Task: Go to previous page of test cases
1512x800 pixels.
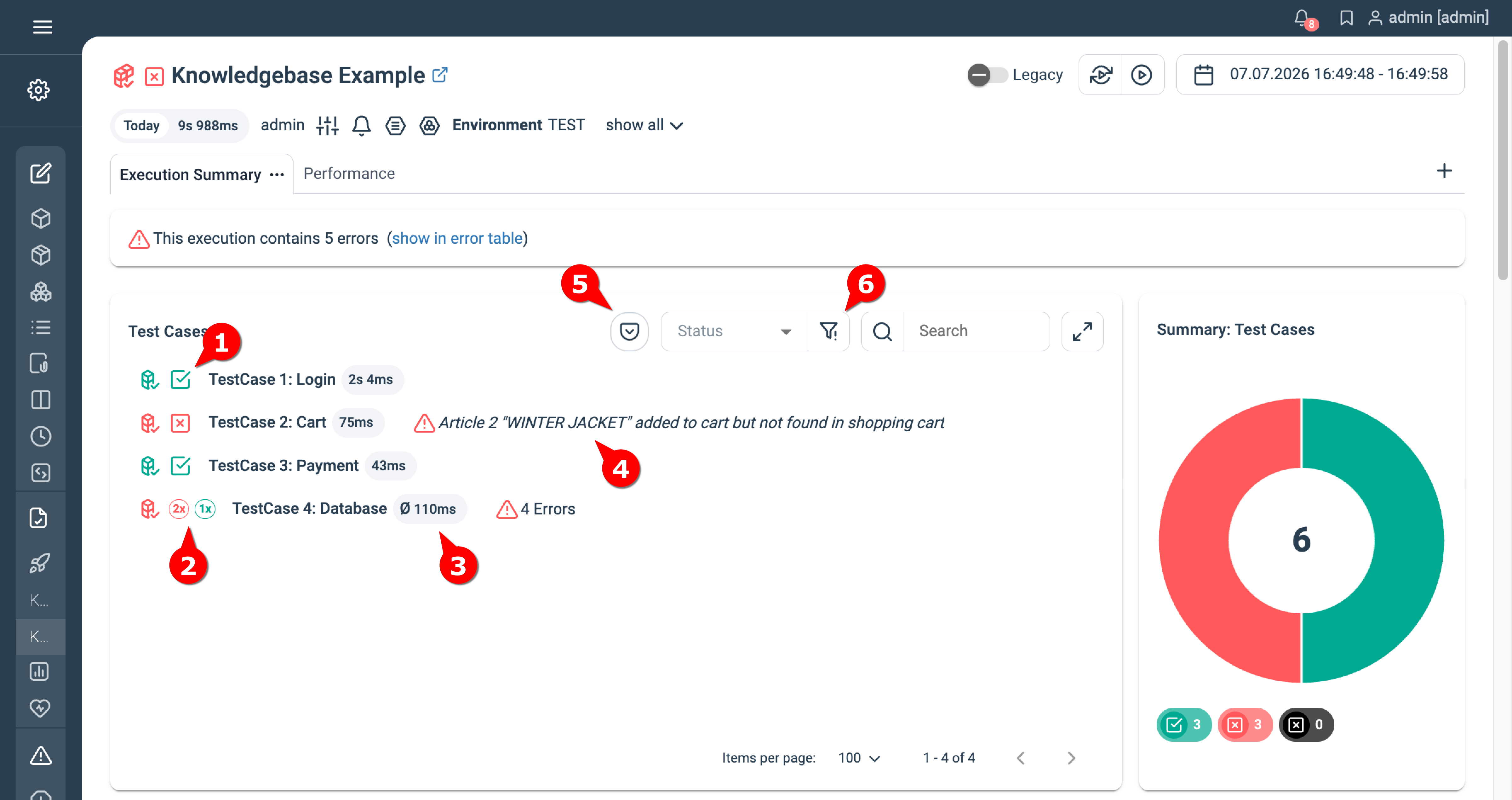Action: [1021, 758]
